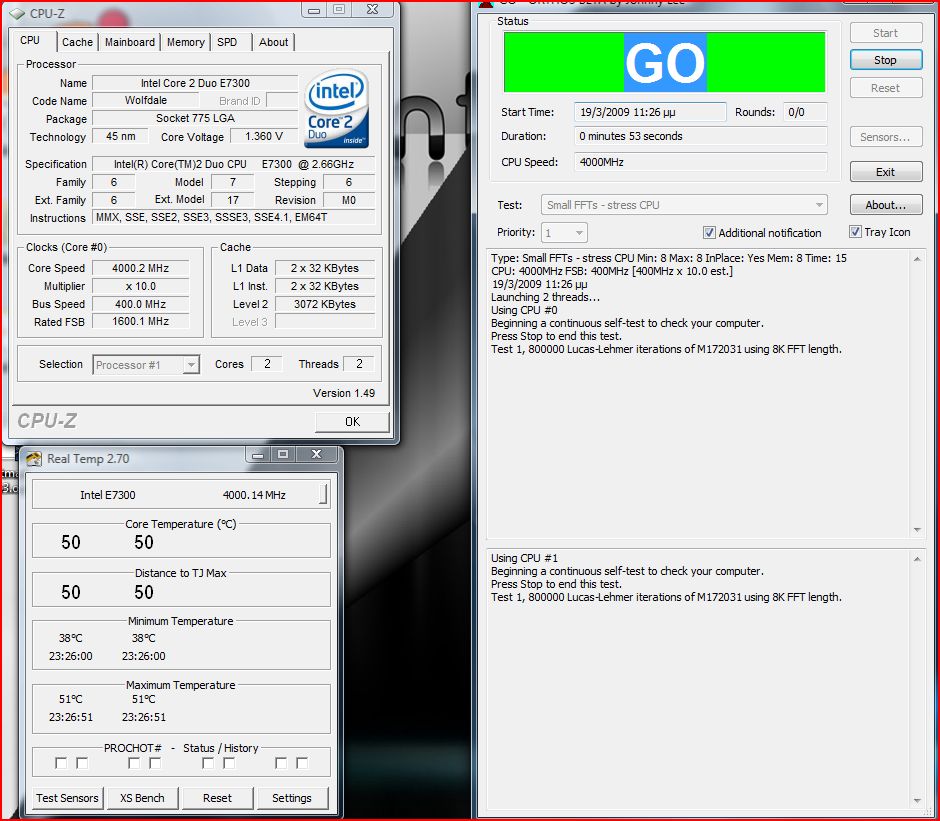940x821 pixels.
Task: Click the Intel E7300 label in Real Temp
Action: point(108,495)
